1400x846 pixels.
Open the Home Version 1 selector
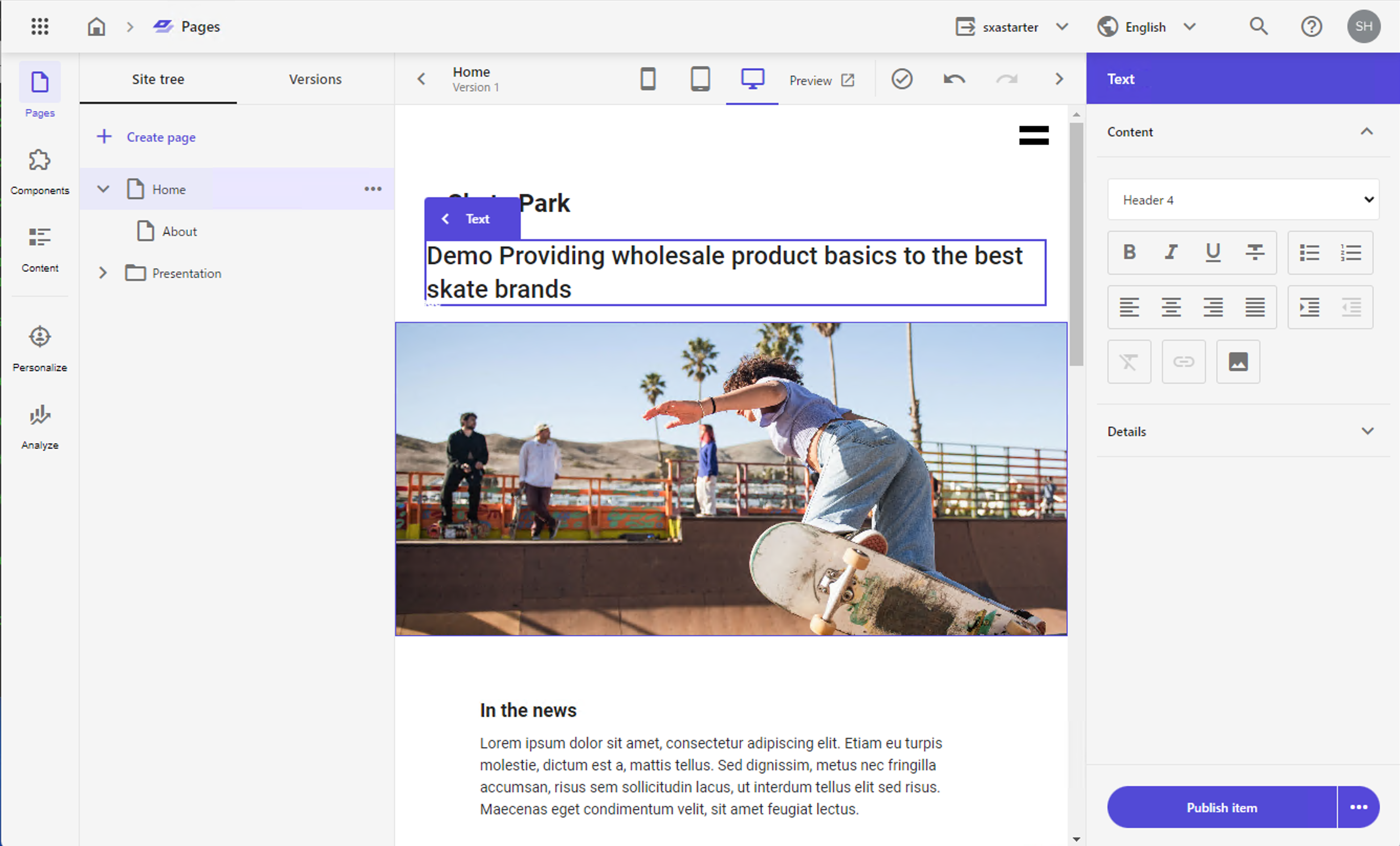[x=476, y=79]
